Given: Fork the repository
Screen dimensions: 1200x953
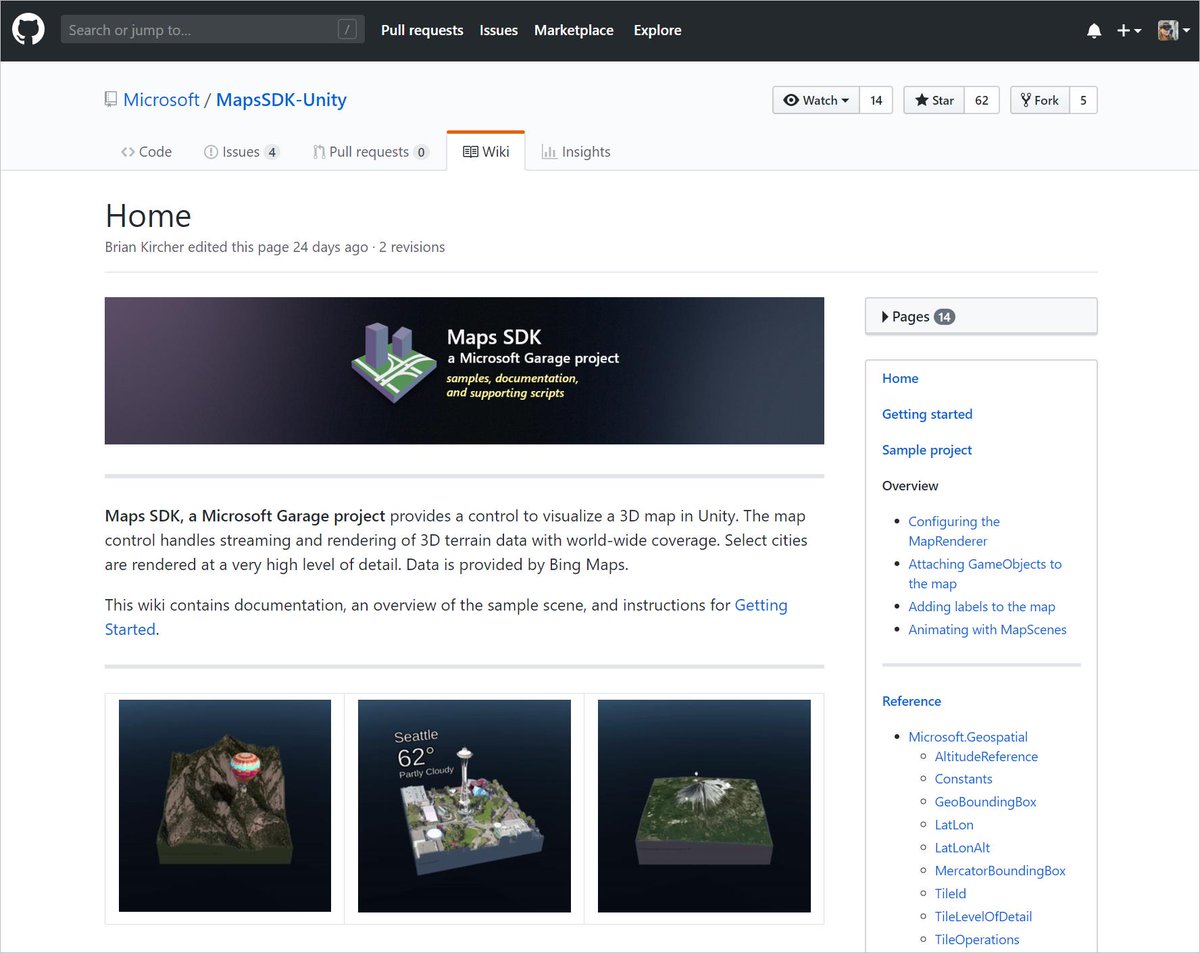Looking at the screenshot, I should 1040,100.
